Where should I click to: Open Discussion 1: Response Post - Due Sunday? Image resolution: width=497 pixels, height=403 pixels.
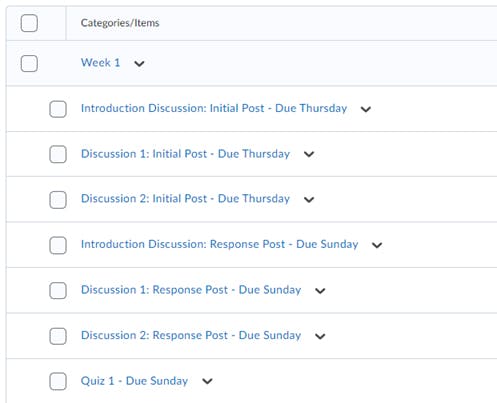[x=191, y=290]
